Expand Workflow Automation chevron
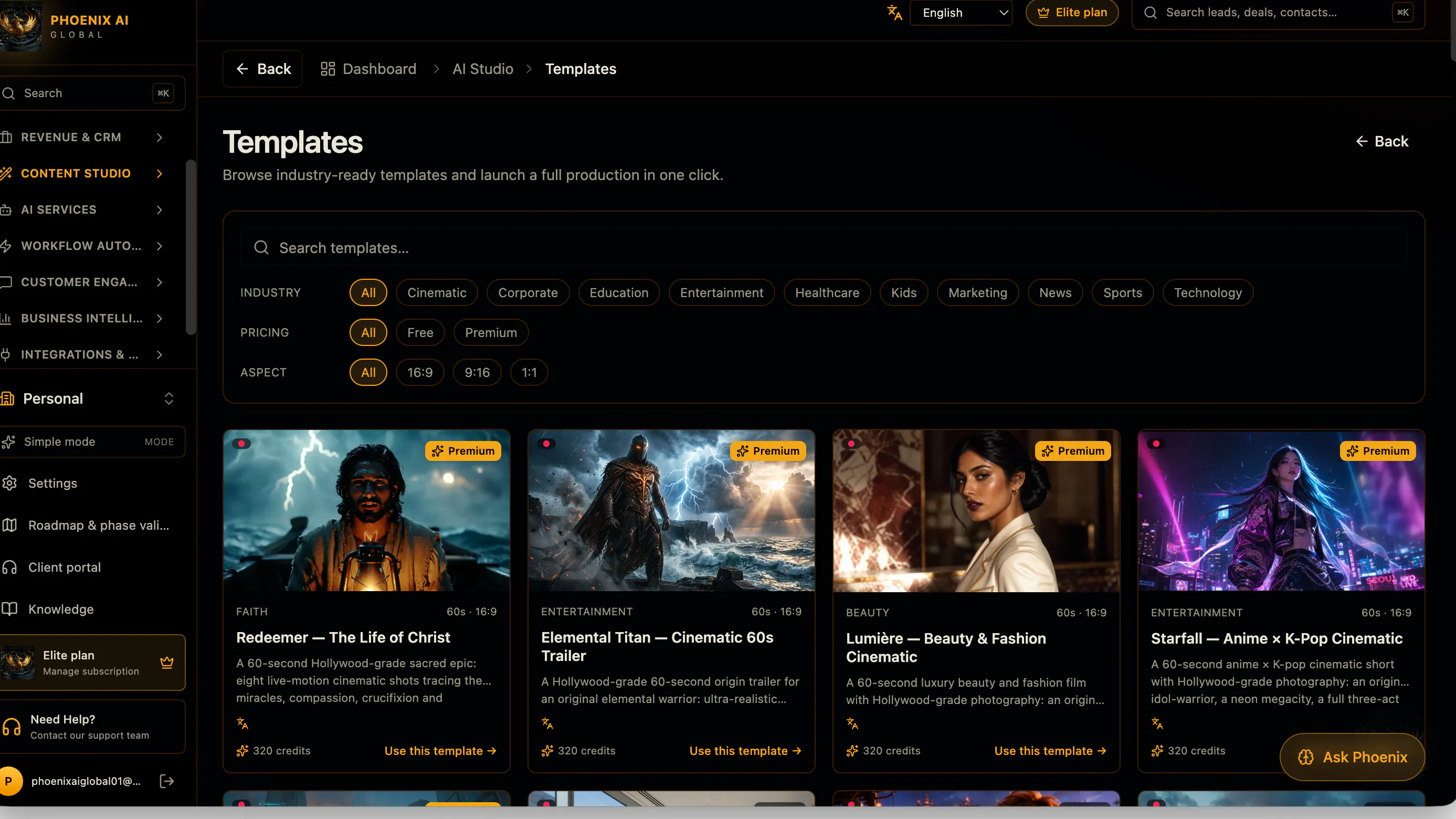The width and height of the screenshot is (1456, 819). [160, 246]
